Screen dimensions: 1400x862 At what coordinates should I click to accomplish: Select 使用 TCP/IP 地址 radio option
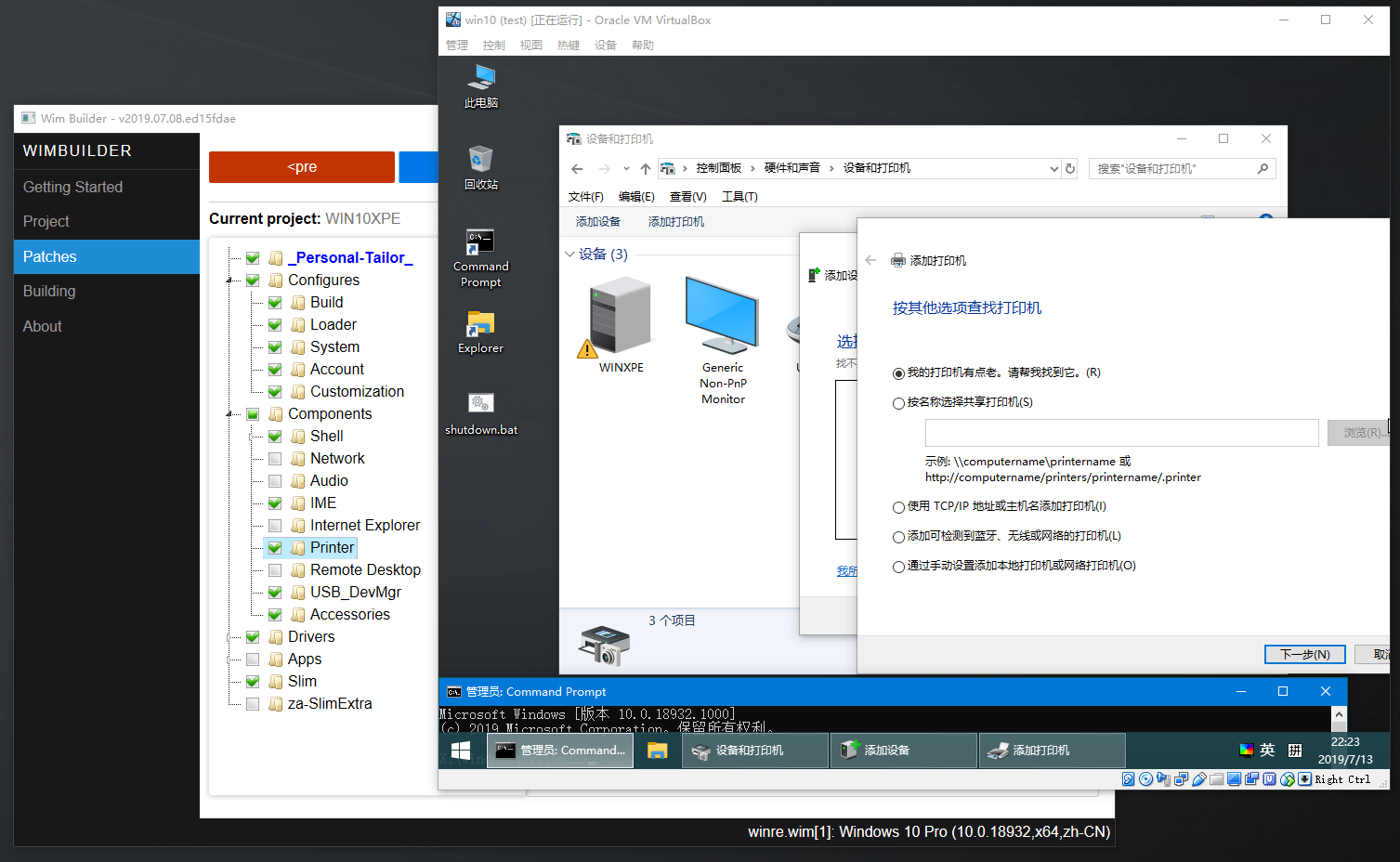click(898, 507)
